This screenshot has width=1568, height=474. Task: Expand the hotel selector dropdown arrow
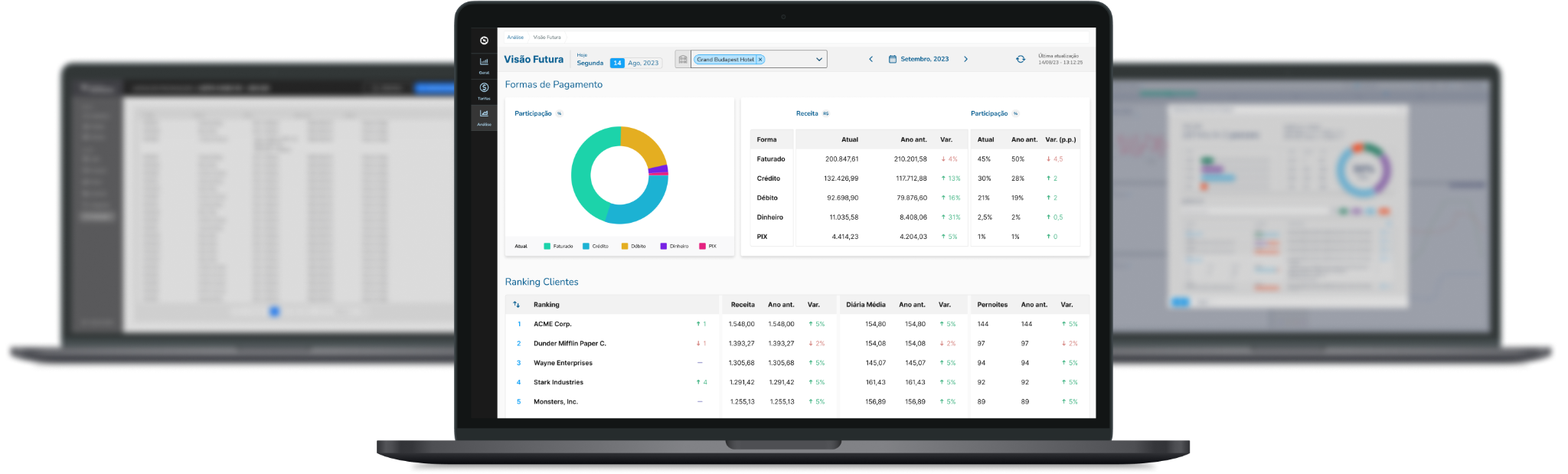[818, 59]
